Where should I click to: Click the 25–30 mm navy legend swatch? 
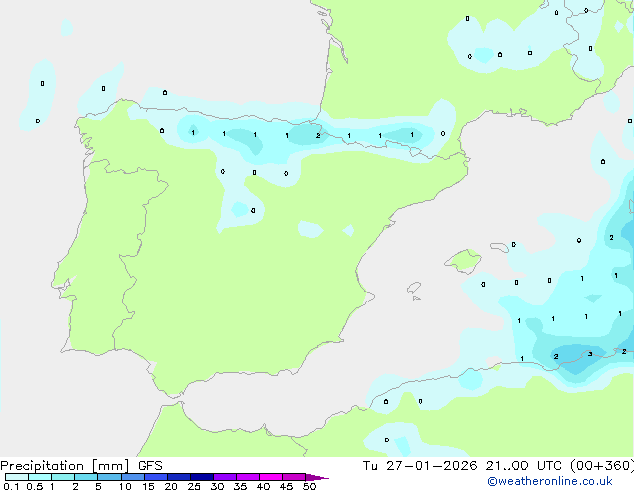click(x=202, y=477)
